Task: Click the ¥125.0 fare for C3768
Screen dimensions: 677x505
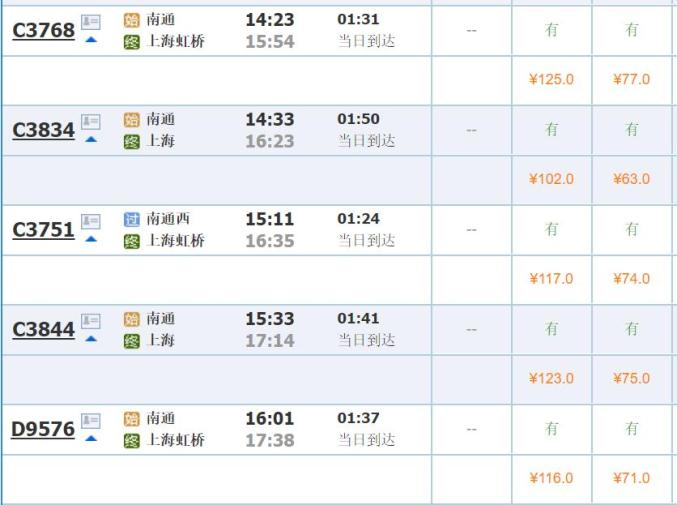Action: point(551,79)
